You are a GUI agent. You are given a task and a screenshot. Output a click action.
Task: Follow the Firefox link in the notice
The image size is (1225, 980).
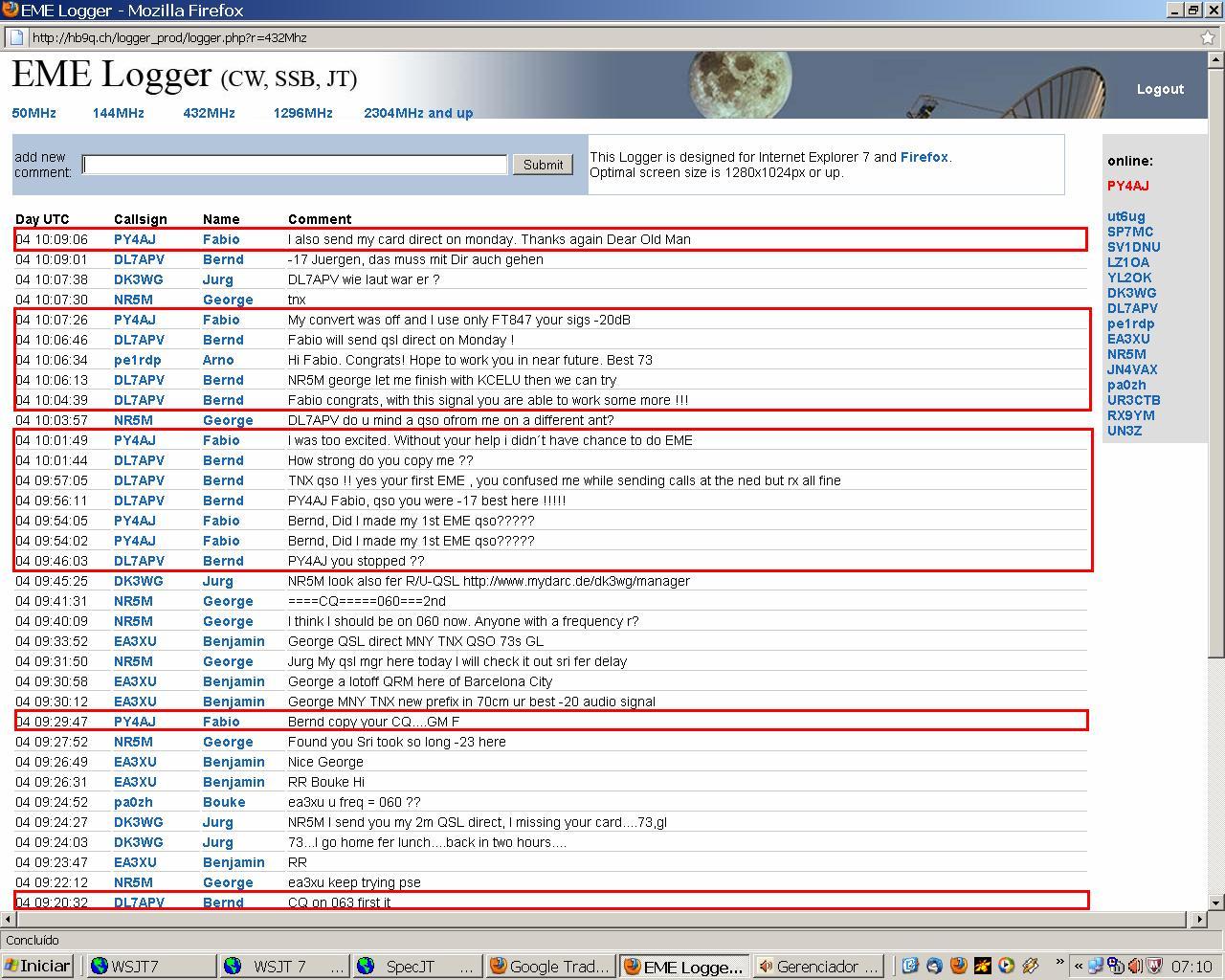924,157
